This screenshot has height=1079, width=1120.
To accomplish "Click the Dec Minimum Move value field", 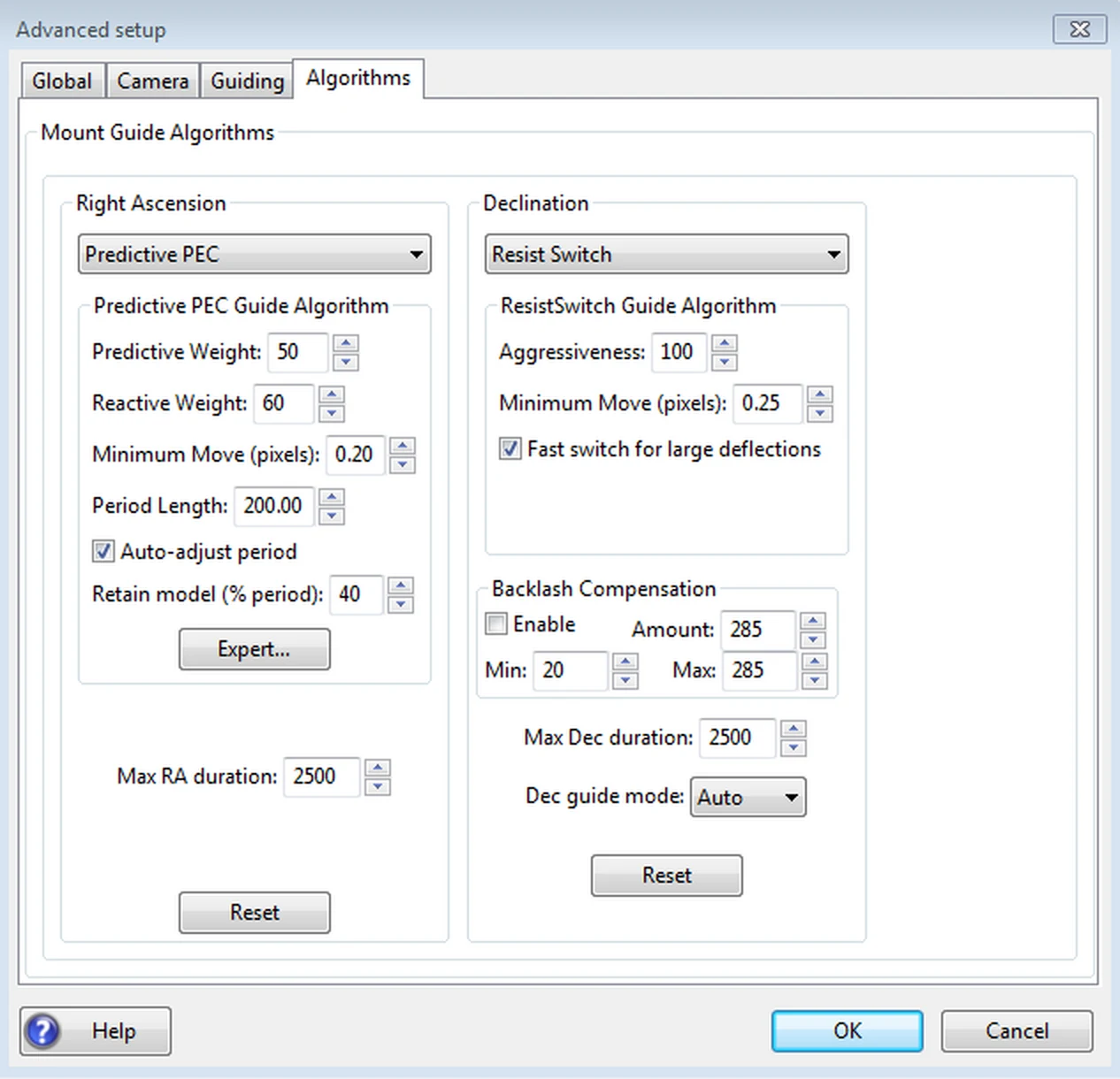I will (768, 403).
